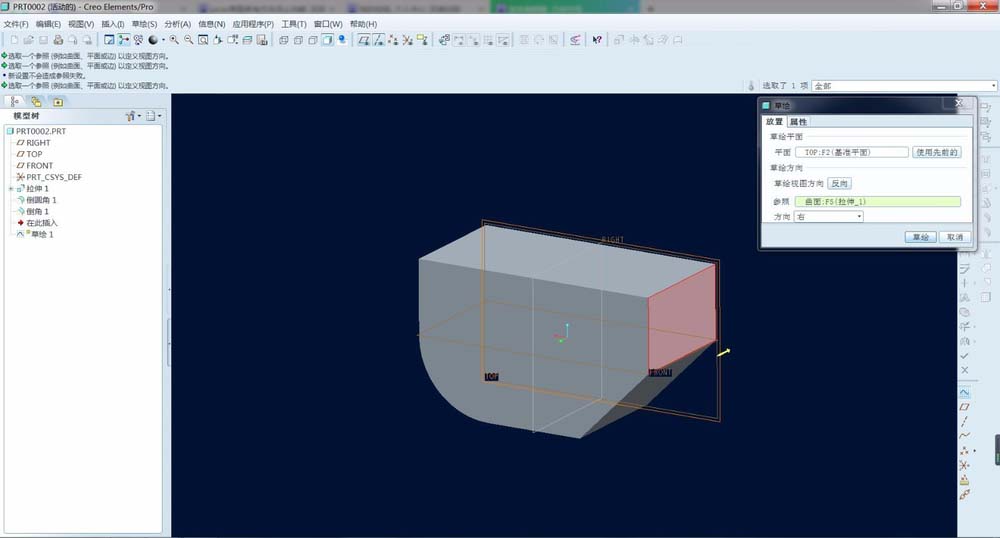
Task: Open the dropdown next to shaded sphere
Action: (163, 40)
